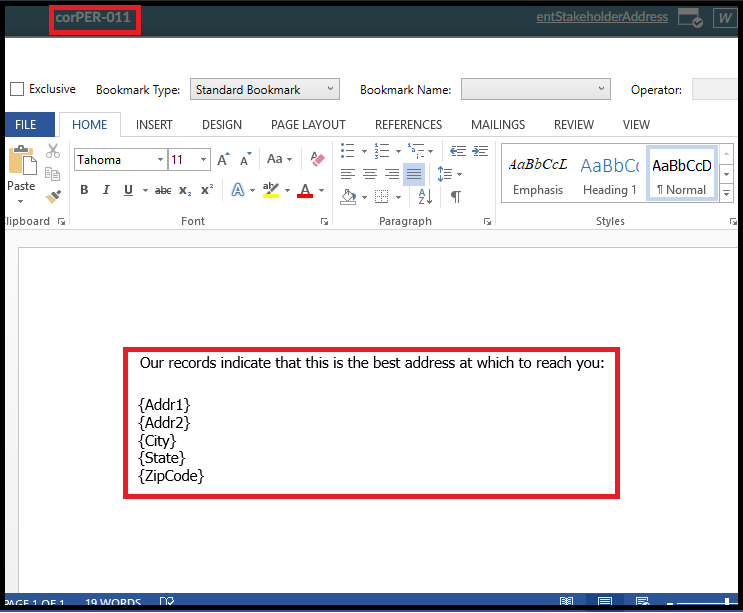Apply Heading 1 style
The width and height of the screenshot is (743, 613).
tap(610, 175)
